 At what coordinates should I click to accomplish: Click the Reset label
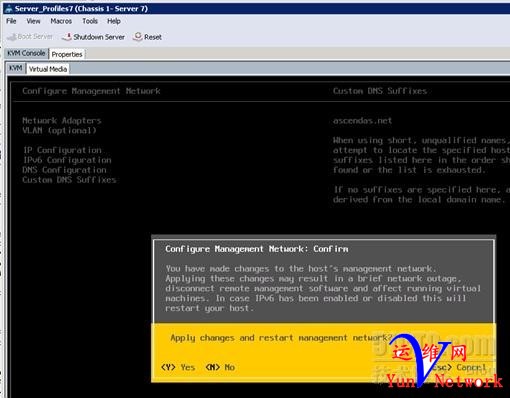coord(153,37)
